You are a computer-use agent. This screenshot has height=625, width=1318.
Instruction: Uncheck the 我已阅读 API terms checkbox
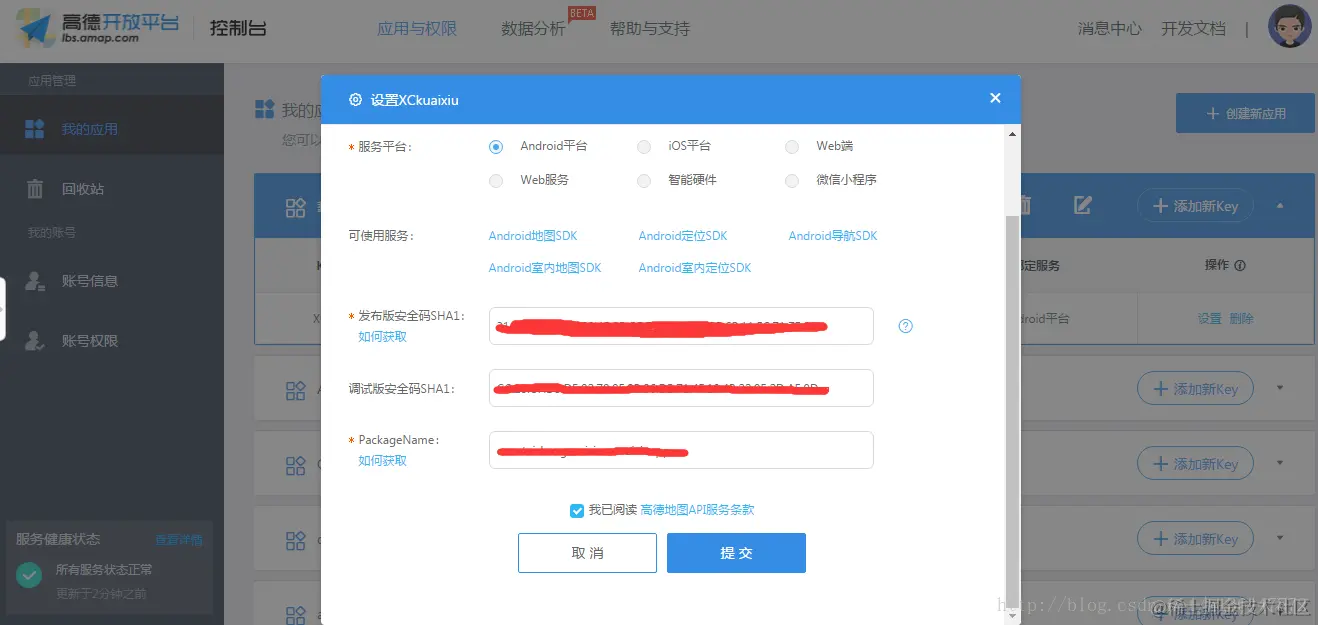pyautogui.click(x=577, y=510)
